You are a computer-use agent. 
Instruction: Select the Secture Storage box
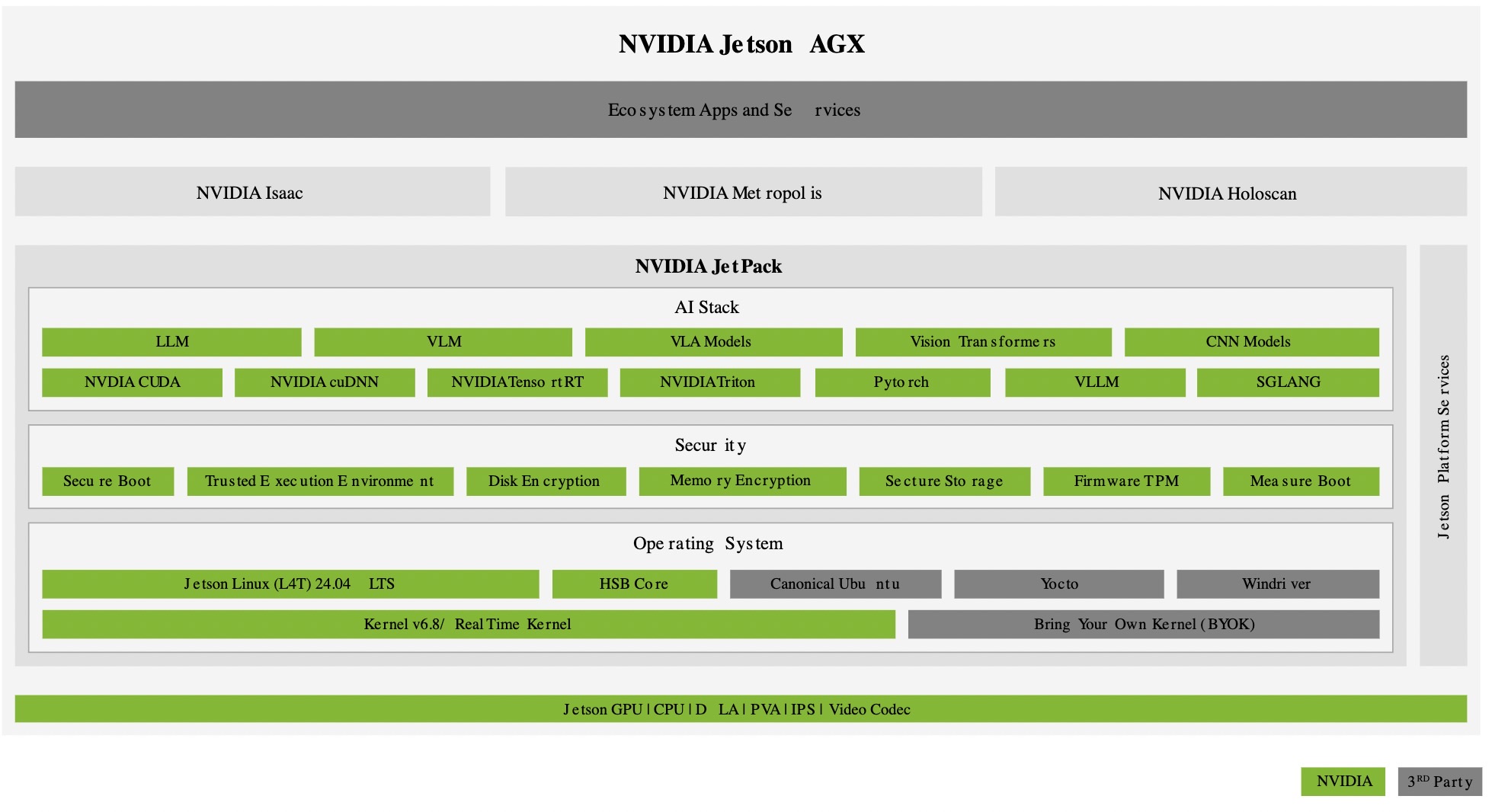[x=944, y=481]
